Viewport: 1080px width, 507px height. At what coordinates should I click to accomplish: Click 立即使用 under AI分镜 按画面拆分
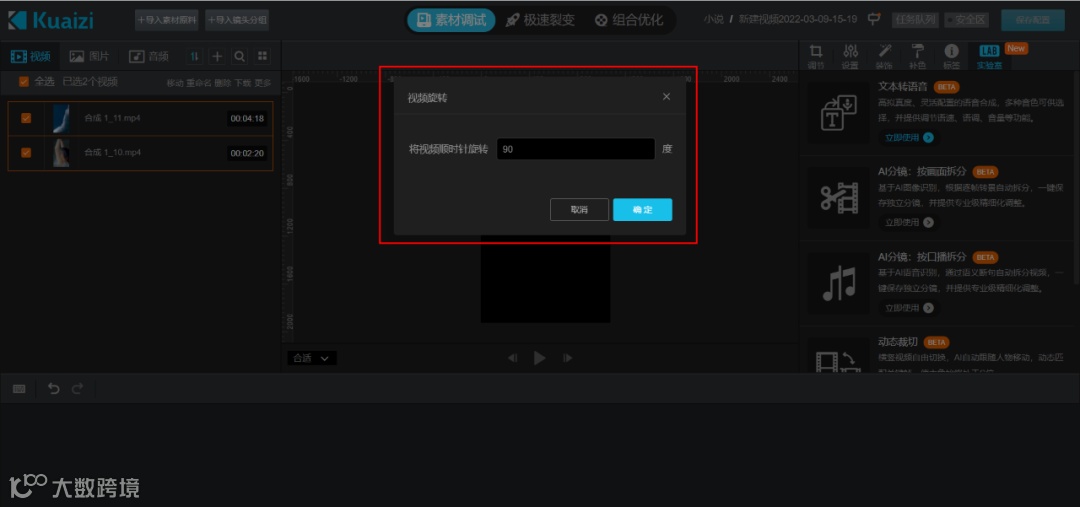909,222
